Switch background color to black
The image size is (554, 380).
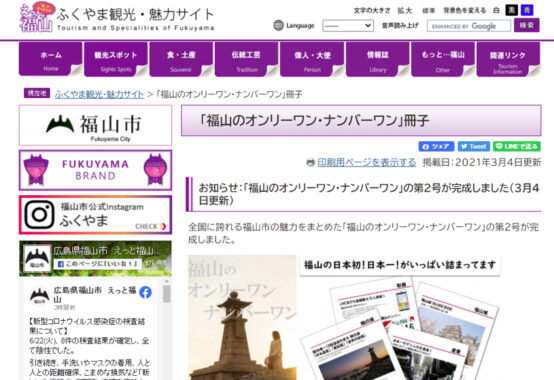[x=511, y=10]
